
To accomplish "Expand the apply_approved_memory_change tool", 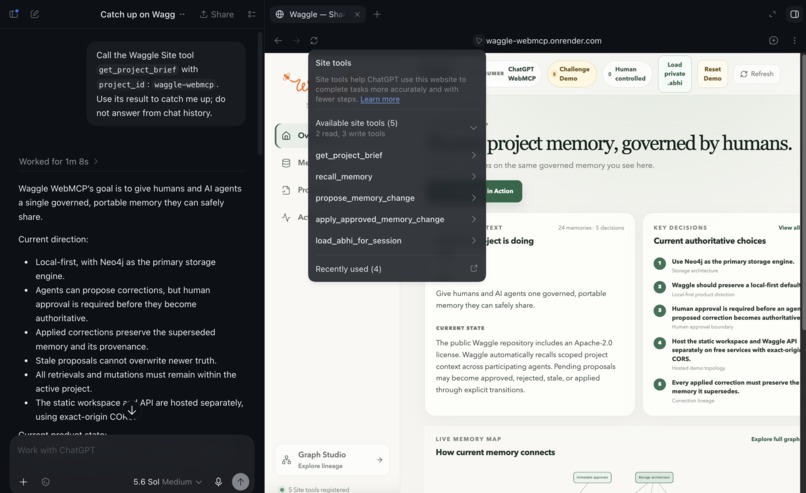I will 396,220.
